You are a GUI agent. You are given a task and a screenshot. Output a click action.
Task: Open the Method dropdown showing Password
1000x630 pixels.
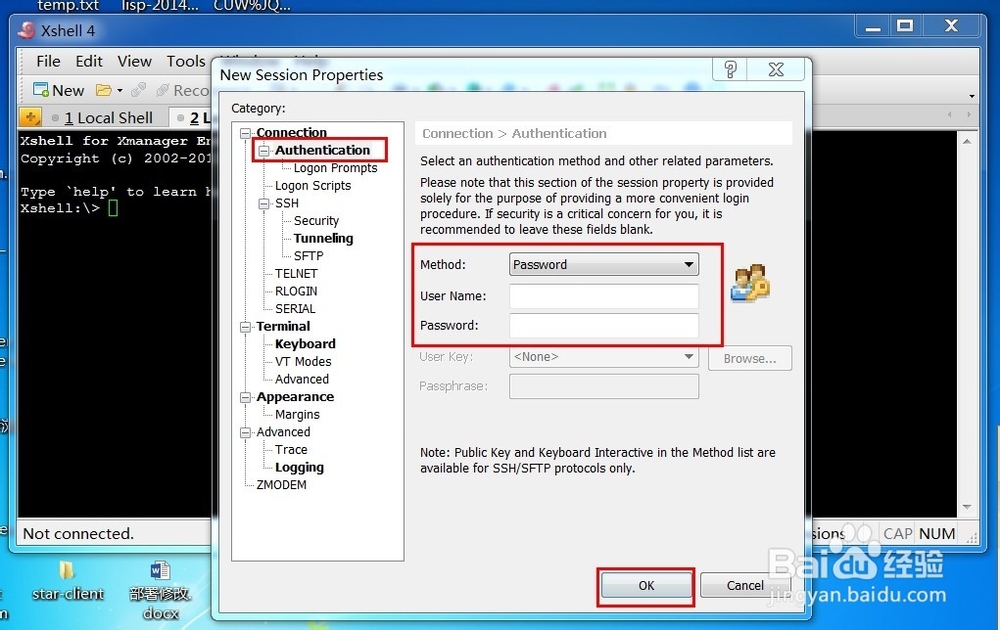pos(603,264)
